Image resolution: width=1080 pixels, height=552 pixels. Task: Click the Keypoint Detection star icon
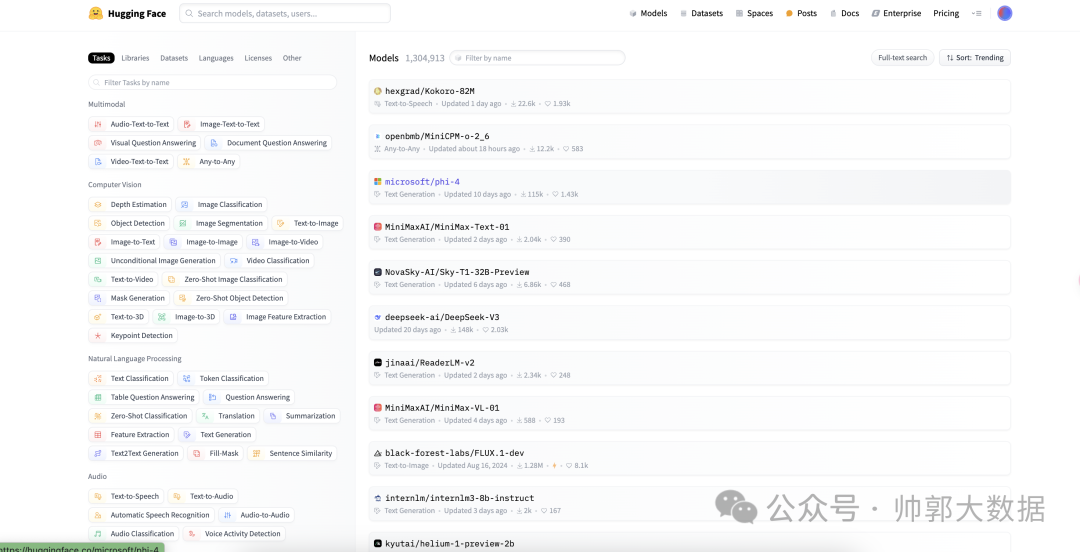pos(98,336)
